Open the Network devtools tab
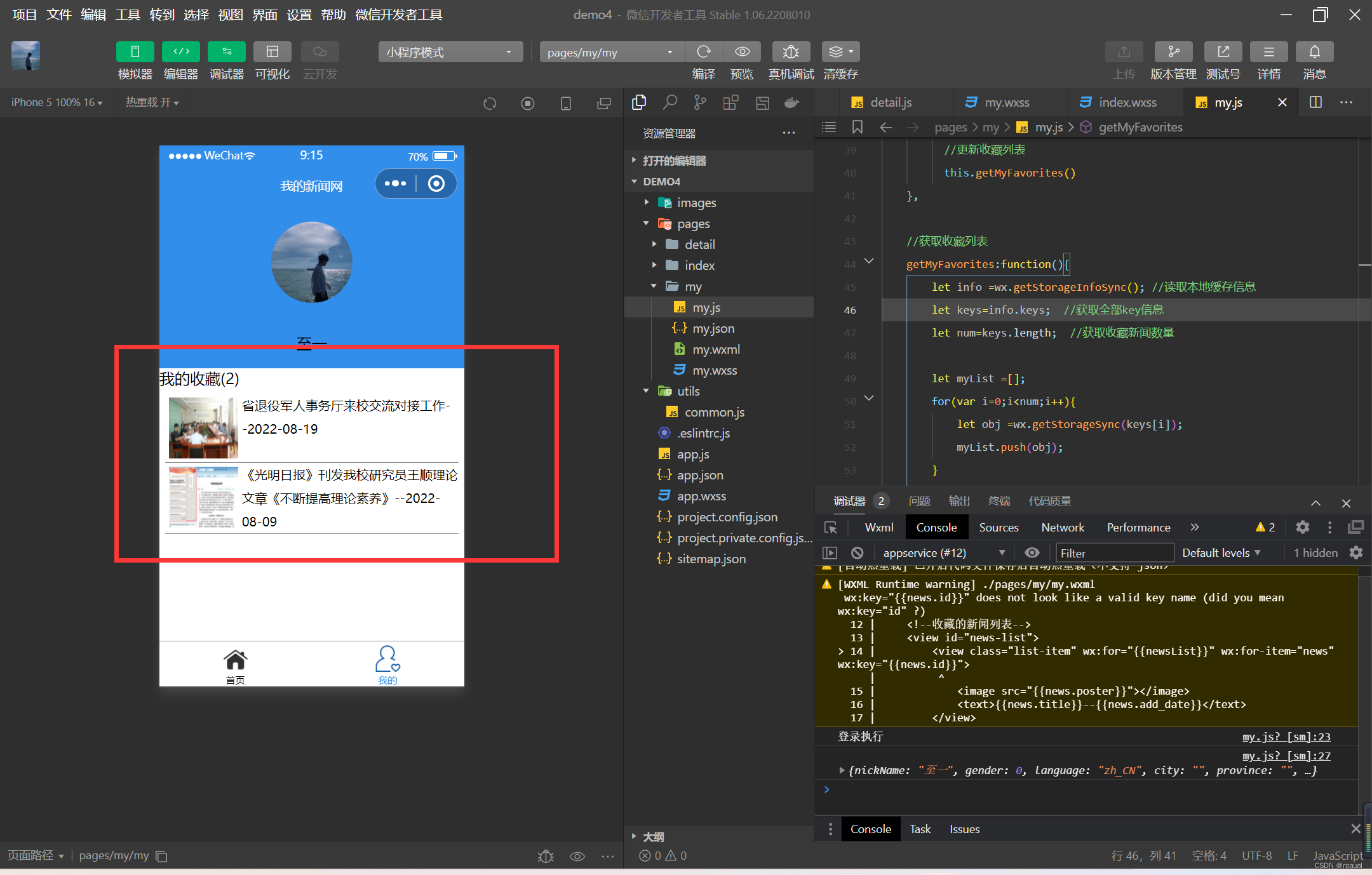Viewport: 1372px width, 875px height. (1062, 528)
